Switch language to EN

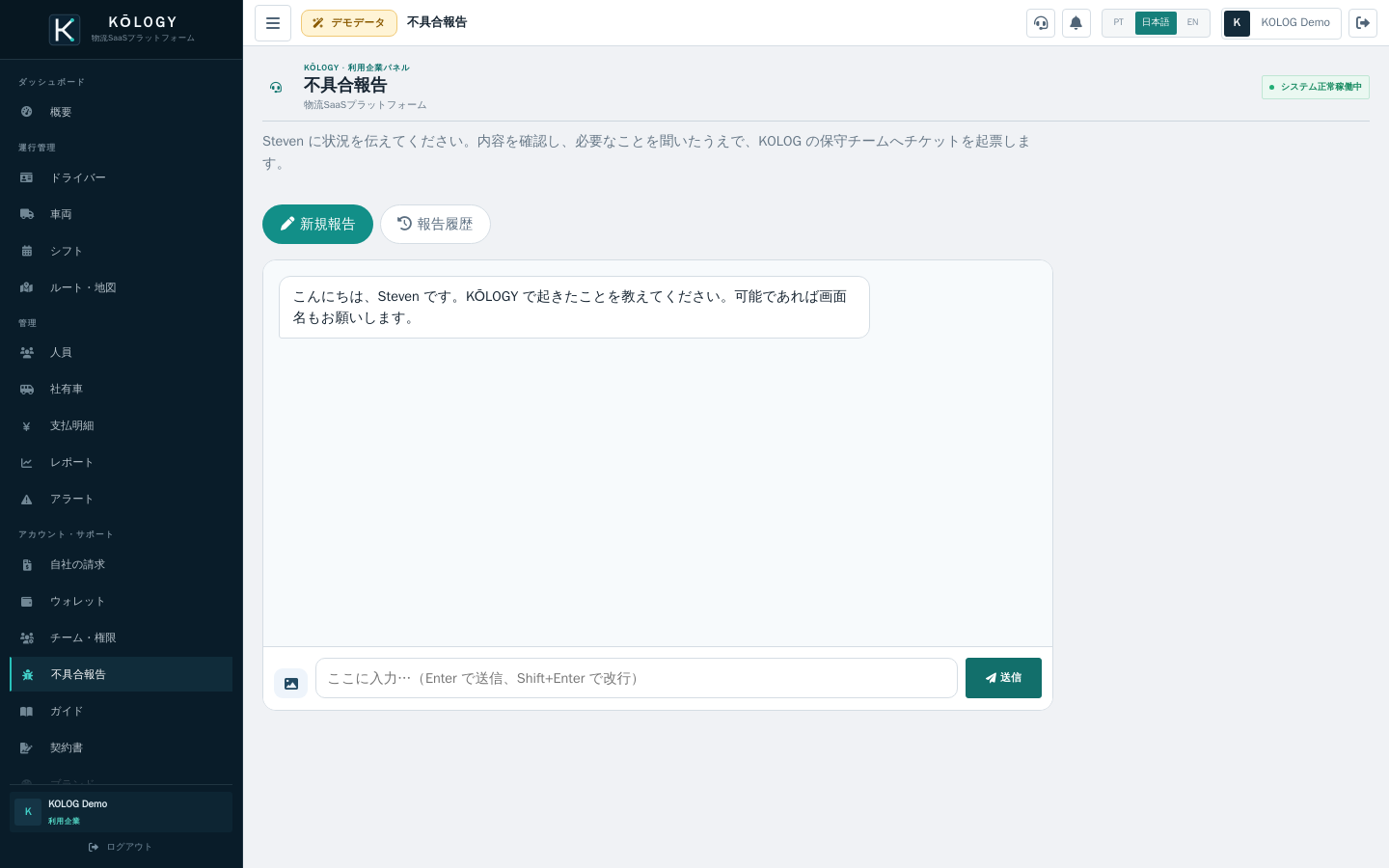(1193, 22)
